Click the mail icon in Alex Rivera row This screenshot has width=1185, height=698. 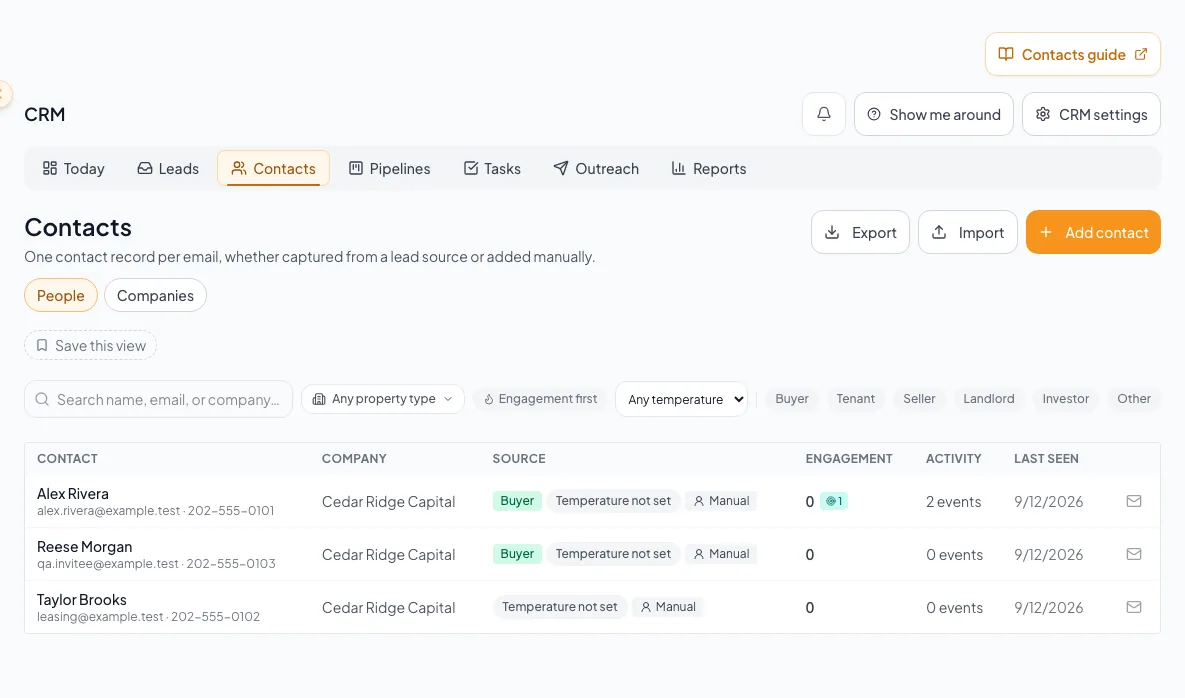point(1134,501)
